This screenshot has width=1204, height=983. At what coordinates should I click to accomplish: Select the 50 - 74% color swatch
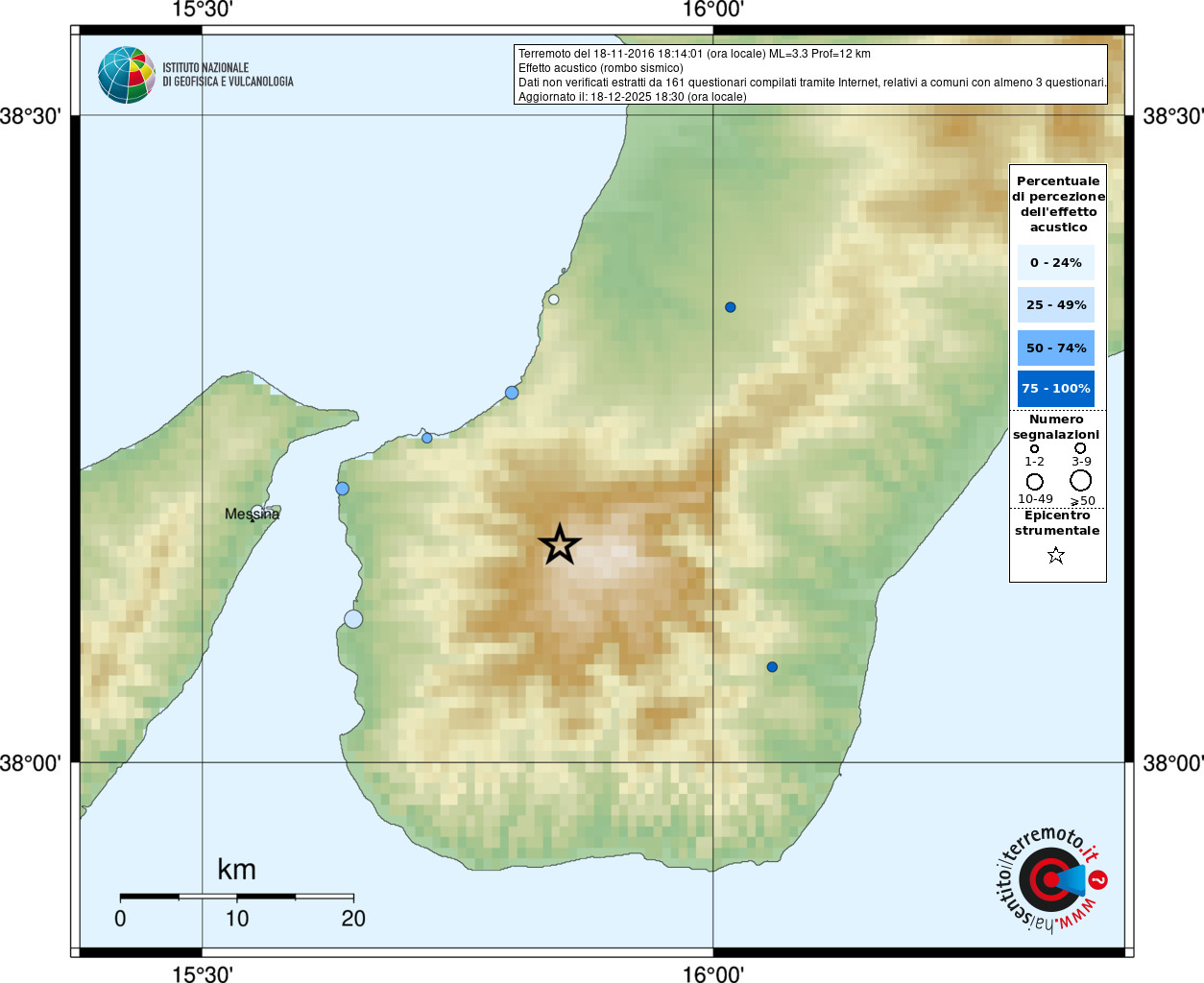pyautogui.click(x=1056, y=348)
